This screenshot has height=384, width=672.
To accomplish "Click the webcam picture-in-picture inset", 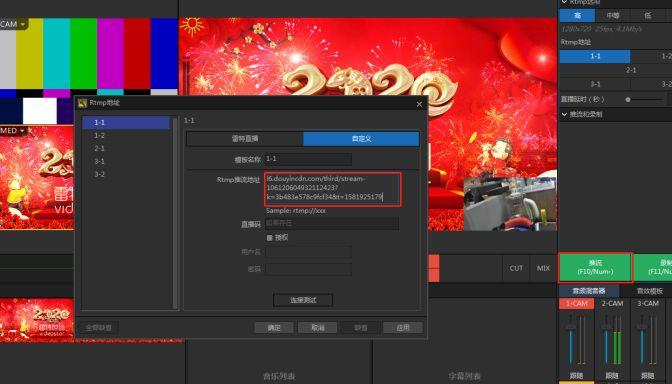I will tap(510, 204).
